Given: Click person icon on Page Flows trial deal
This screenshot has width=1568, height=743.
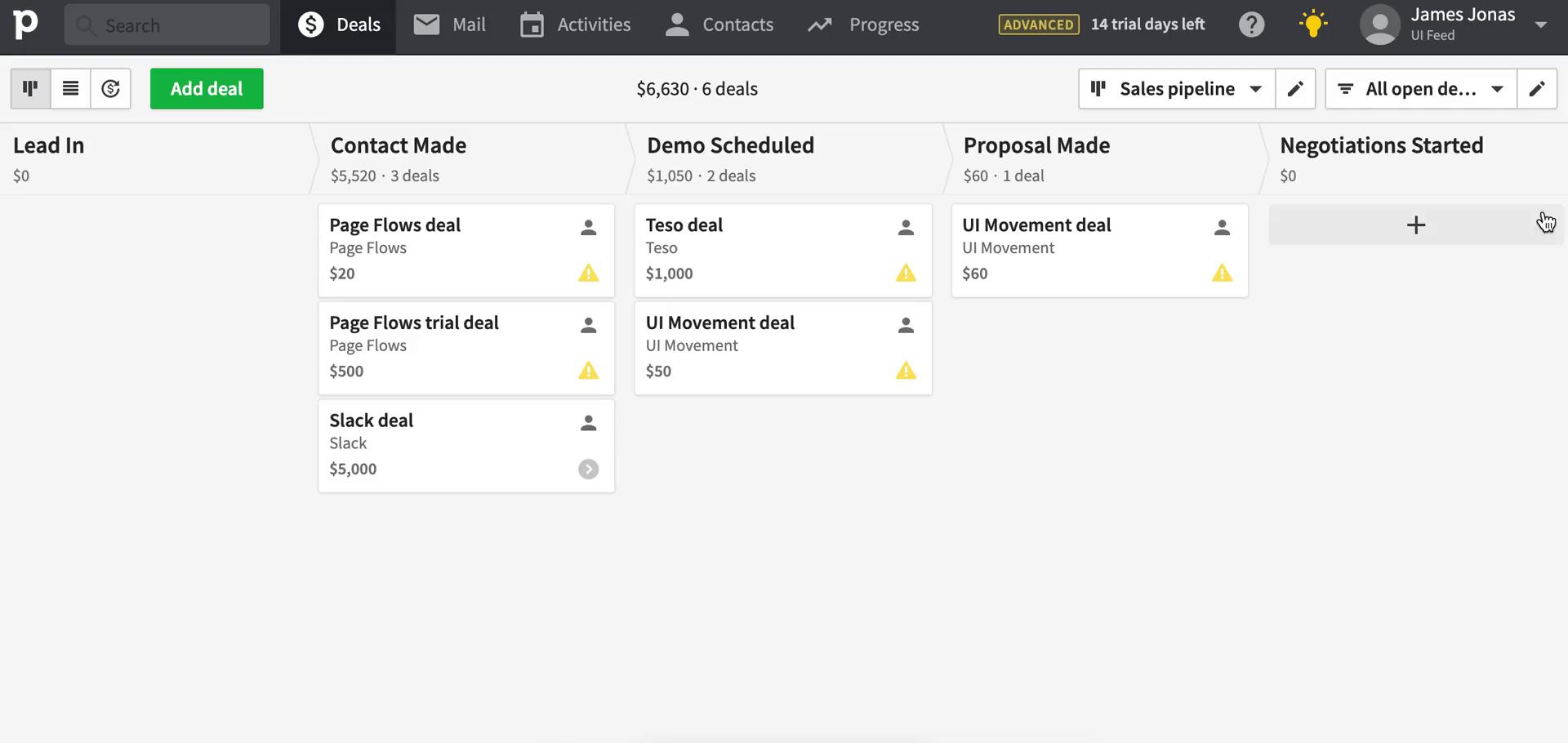Looking at the screenshot, I should pos(588,325).
